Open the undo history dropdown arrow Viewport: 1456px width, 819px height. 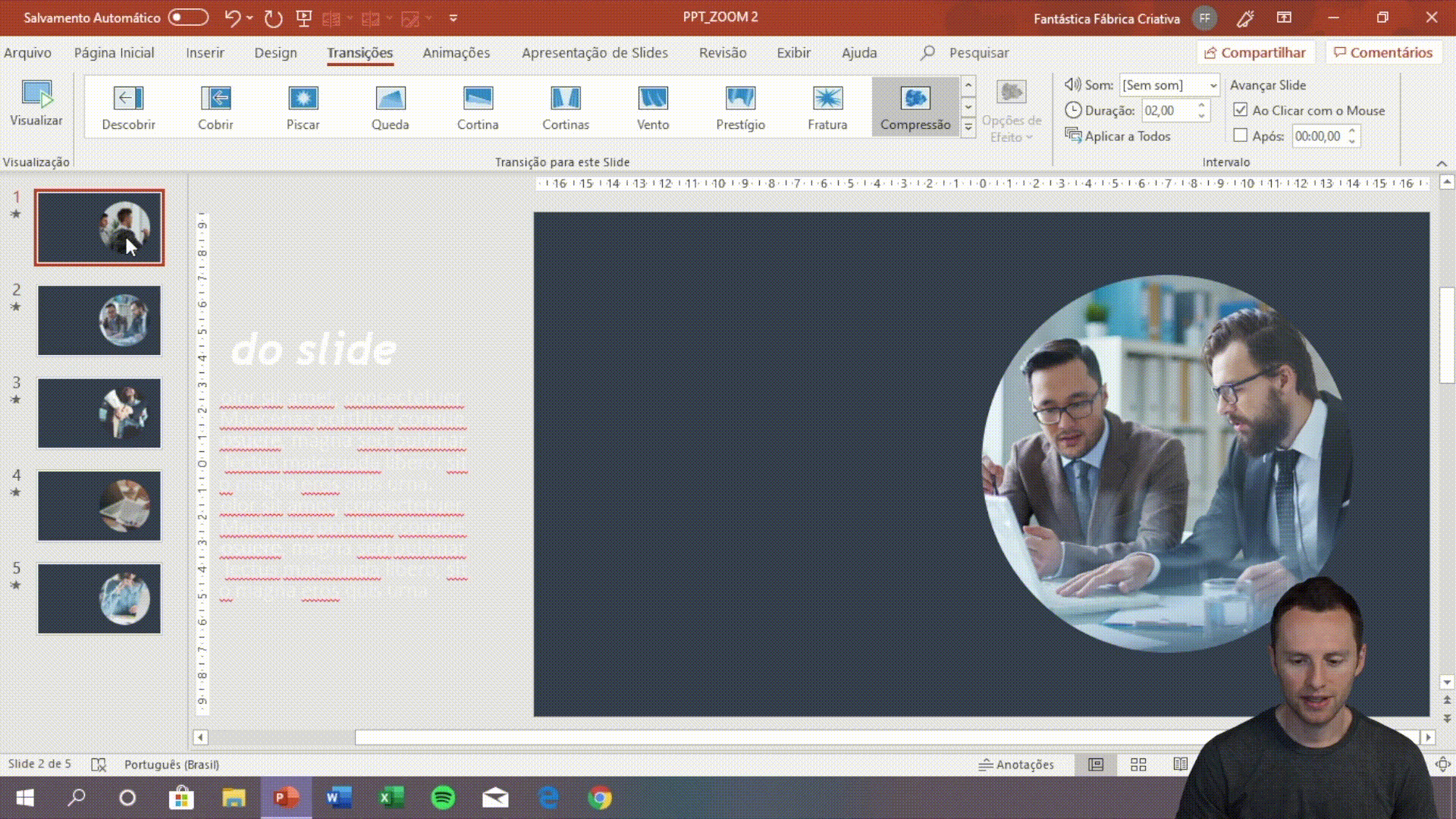pyautogui.click(x=249, y=17)
